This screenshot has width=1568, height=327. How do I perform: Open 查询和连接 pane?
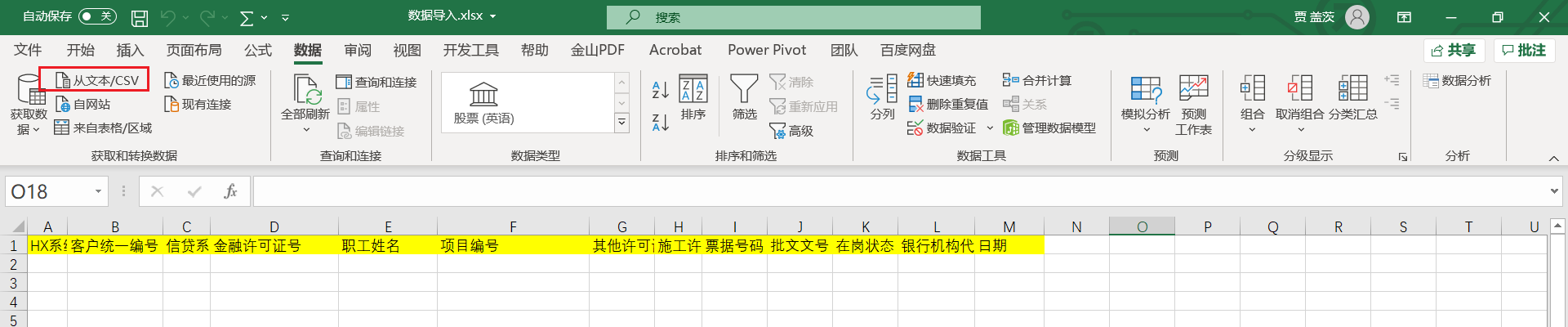click(x=376, y=82)
